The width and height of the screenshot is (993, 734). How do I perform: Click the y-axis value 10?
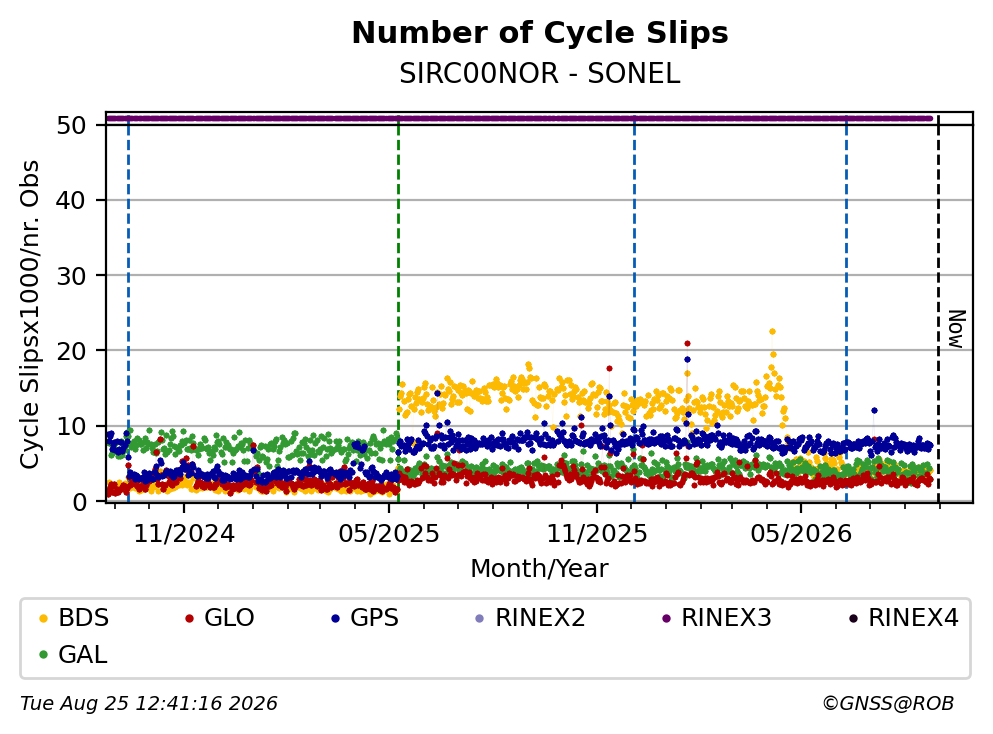click(72, 426)
